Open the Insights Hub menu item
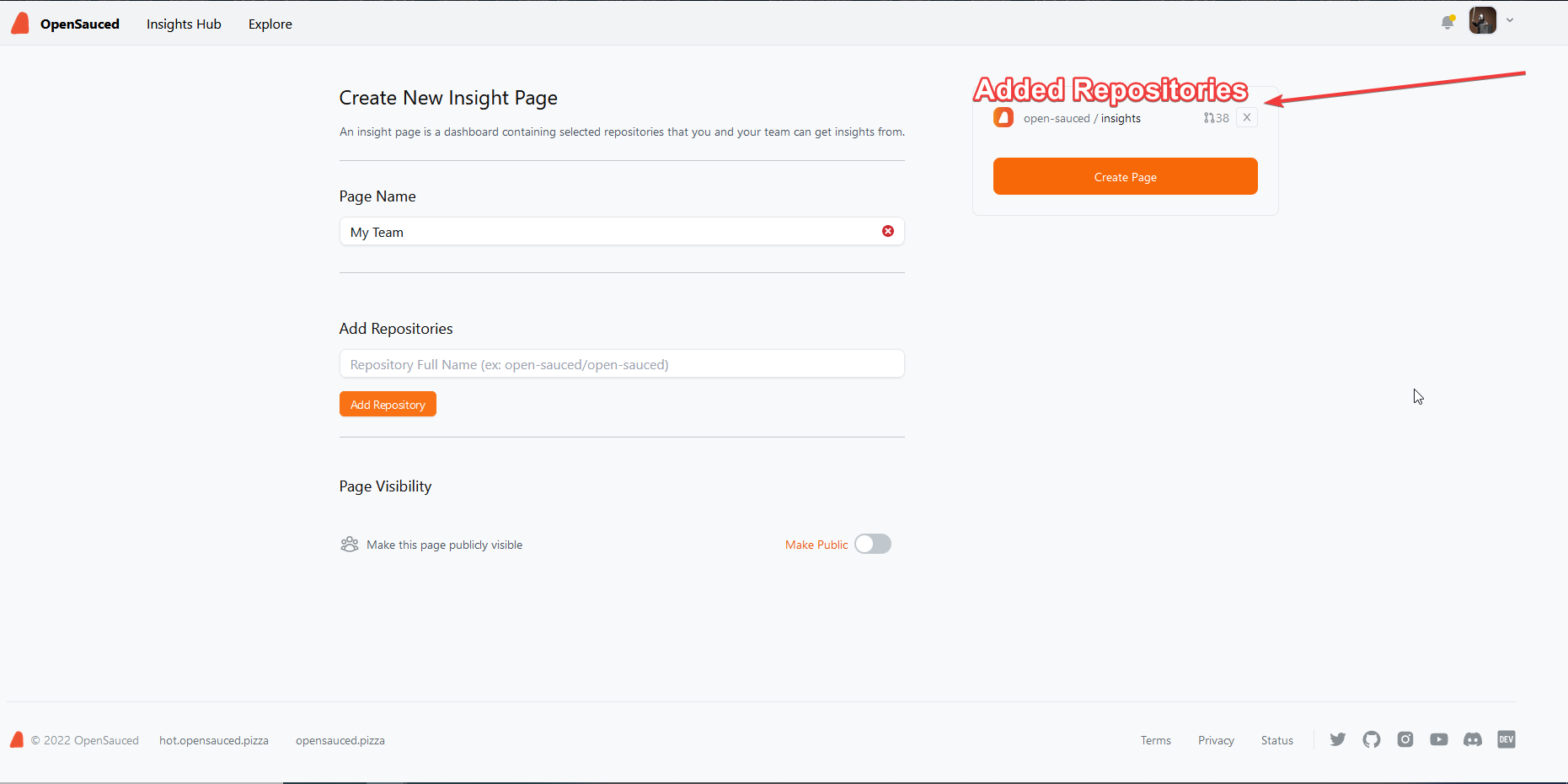This screenshot has width=1568, height=784. [x=183, y=24]
